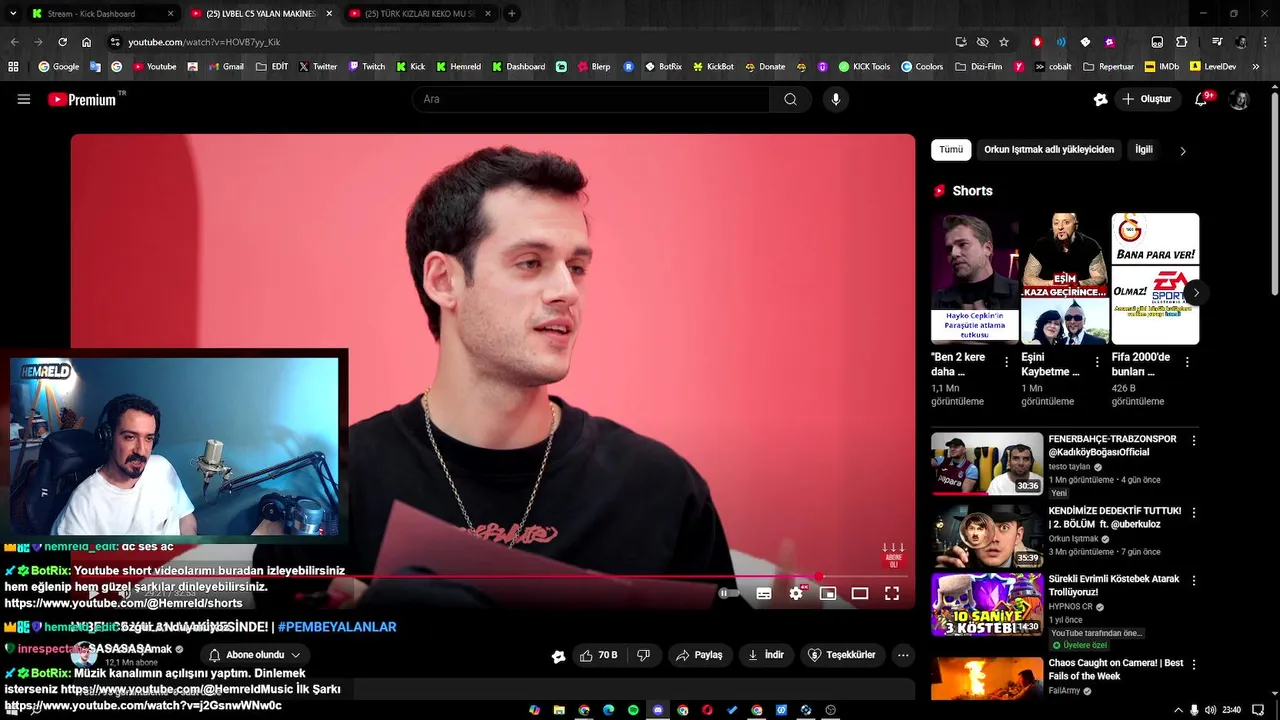Viewport: 1280px width, 720px height.
Task: Open Twitch bookmark
Action: tap(366, 67)
